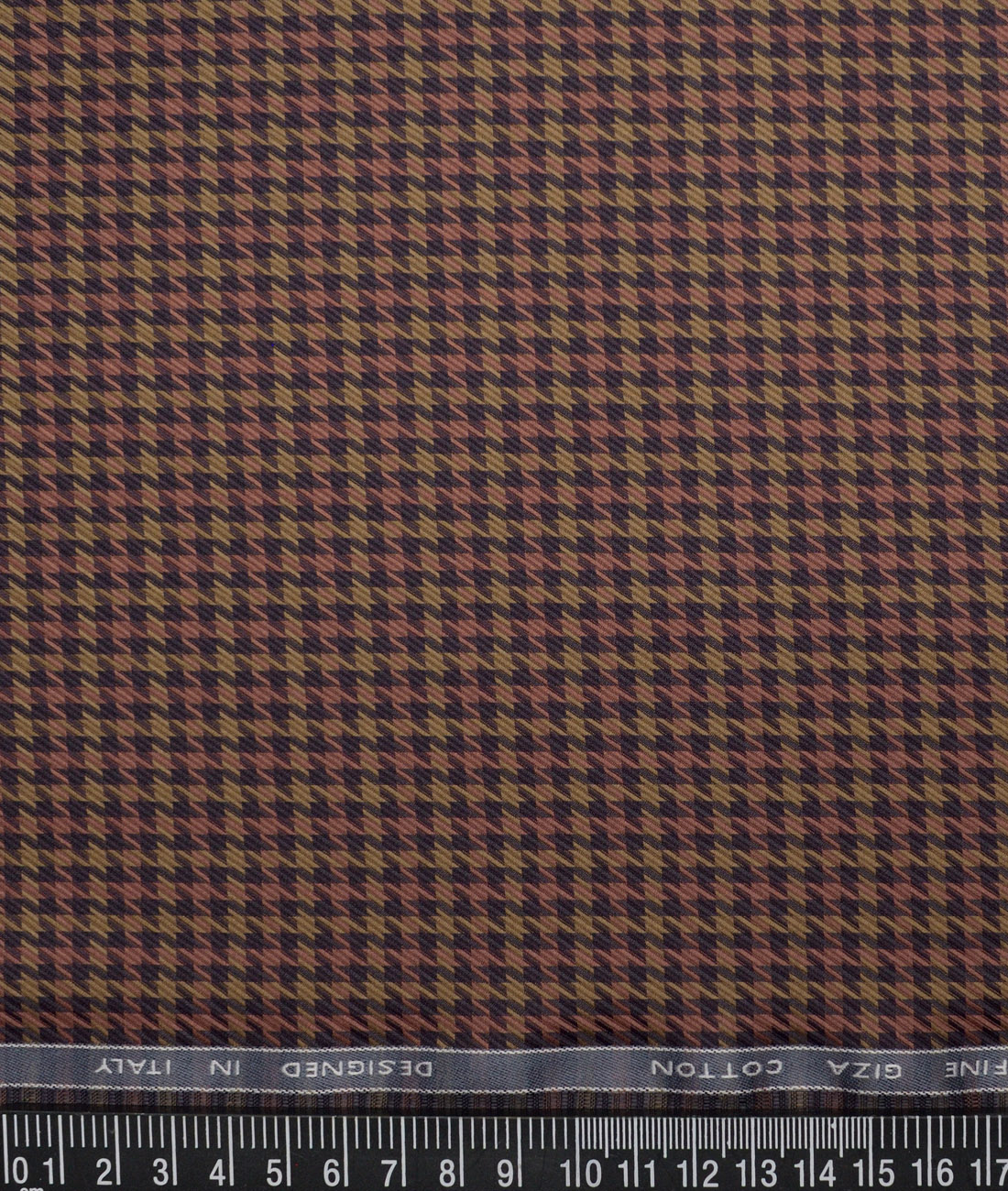
Task: Click the number 12 on the ruler
Action: (698, 1170)
